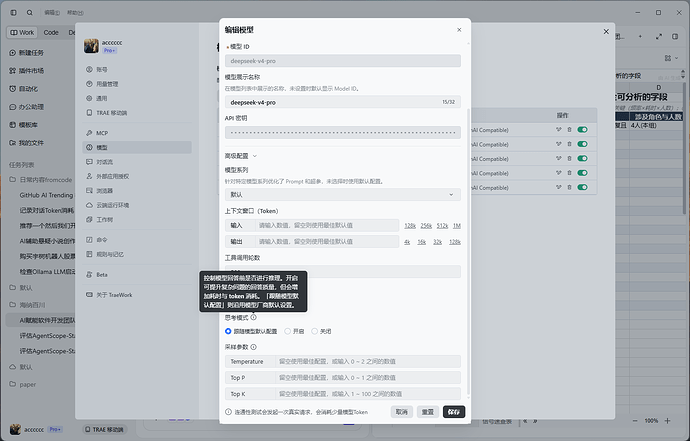Switch to the Code tab
Screen dimensions: 690x441
tap(51, 33)
